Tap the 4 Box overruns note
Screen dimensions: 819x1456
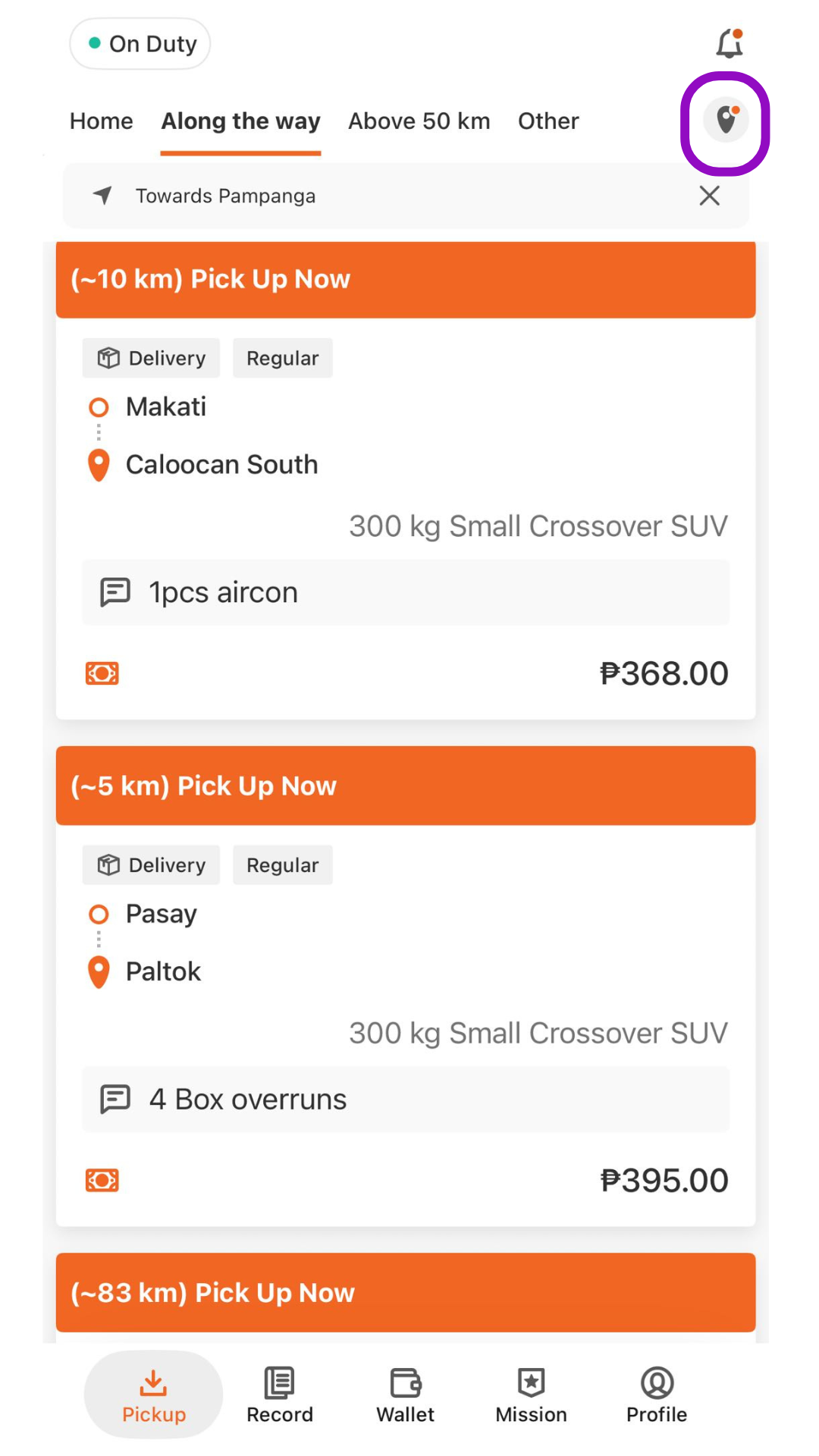pyautogui.click(x=406, y=1100)
